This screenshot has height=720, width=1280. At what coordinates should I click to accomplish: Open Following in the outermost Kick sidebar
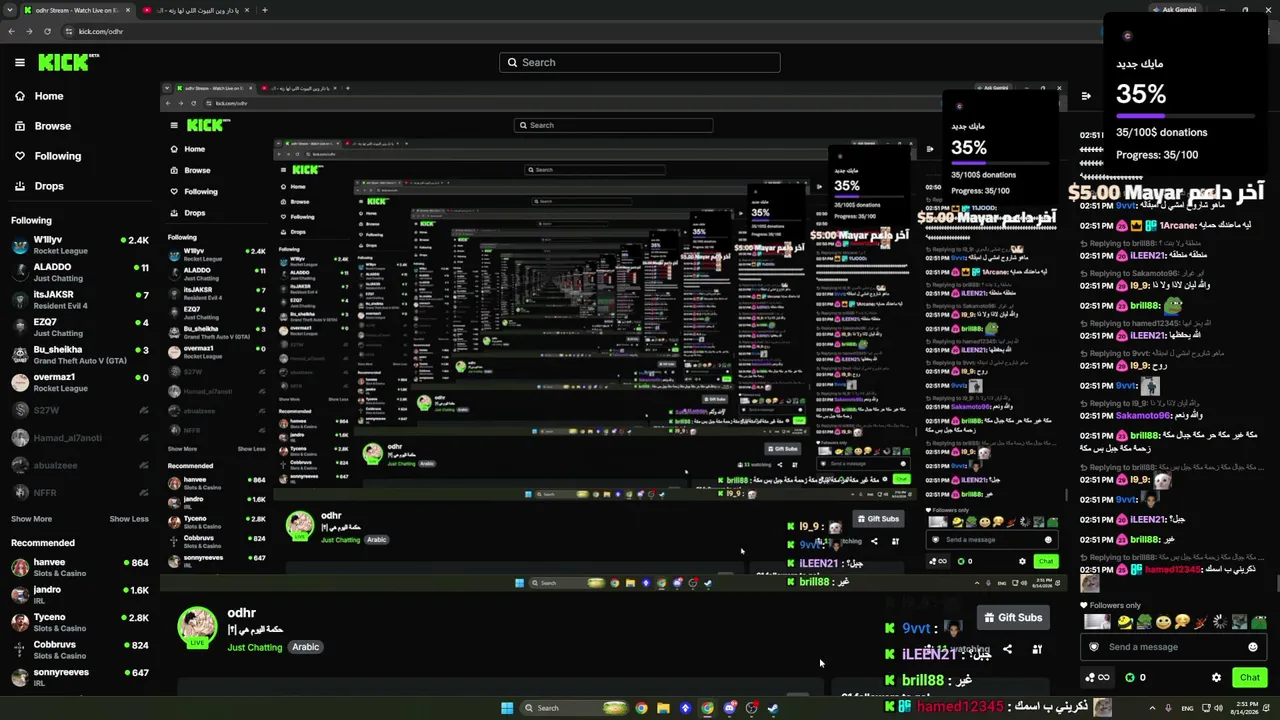[48, 156]
